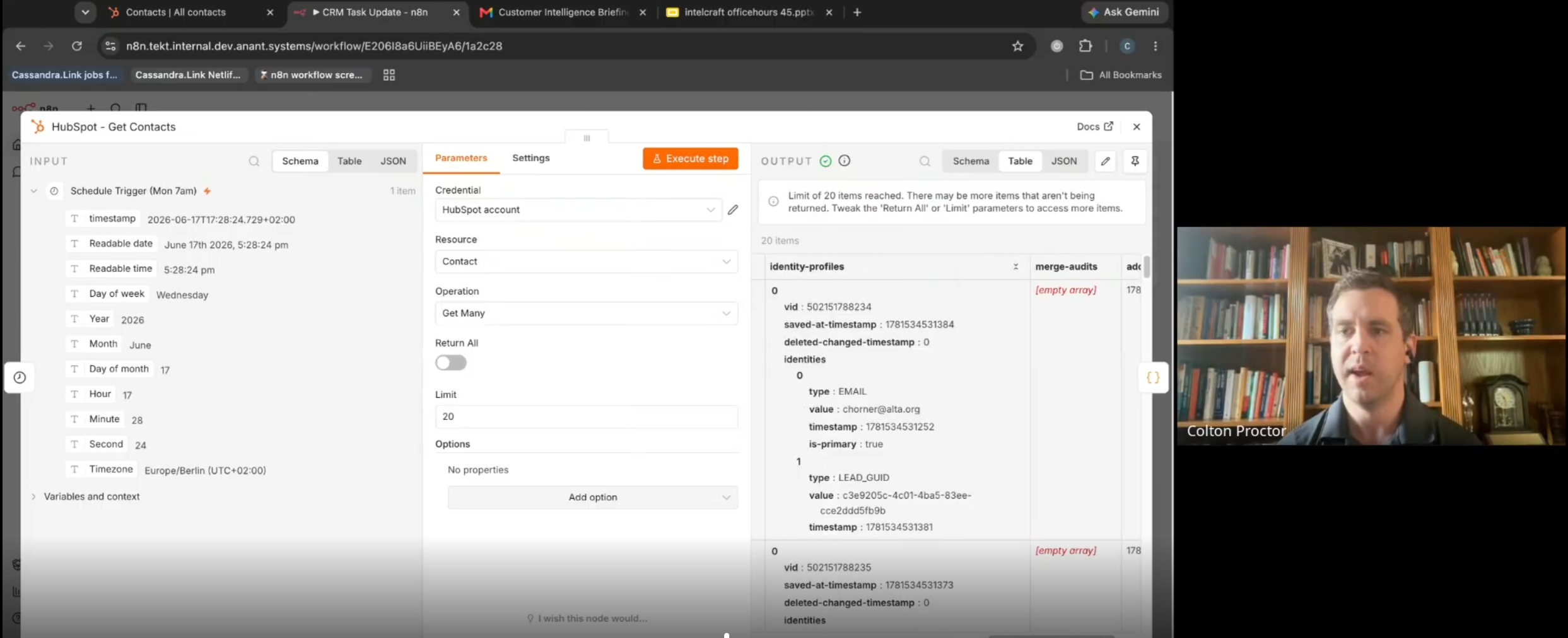The width and height of the screenshot is (1568, 638).
Task: Select Schema view in the Input panel
Action: pos(300,161)
